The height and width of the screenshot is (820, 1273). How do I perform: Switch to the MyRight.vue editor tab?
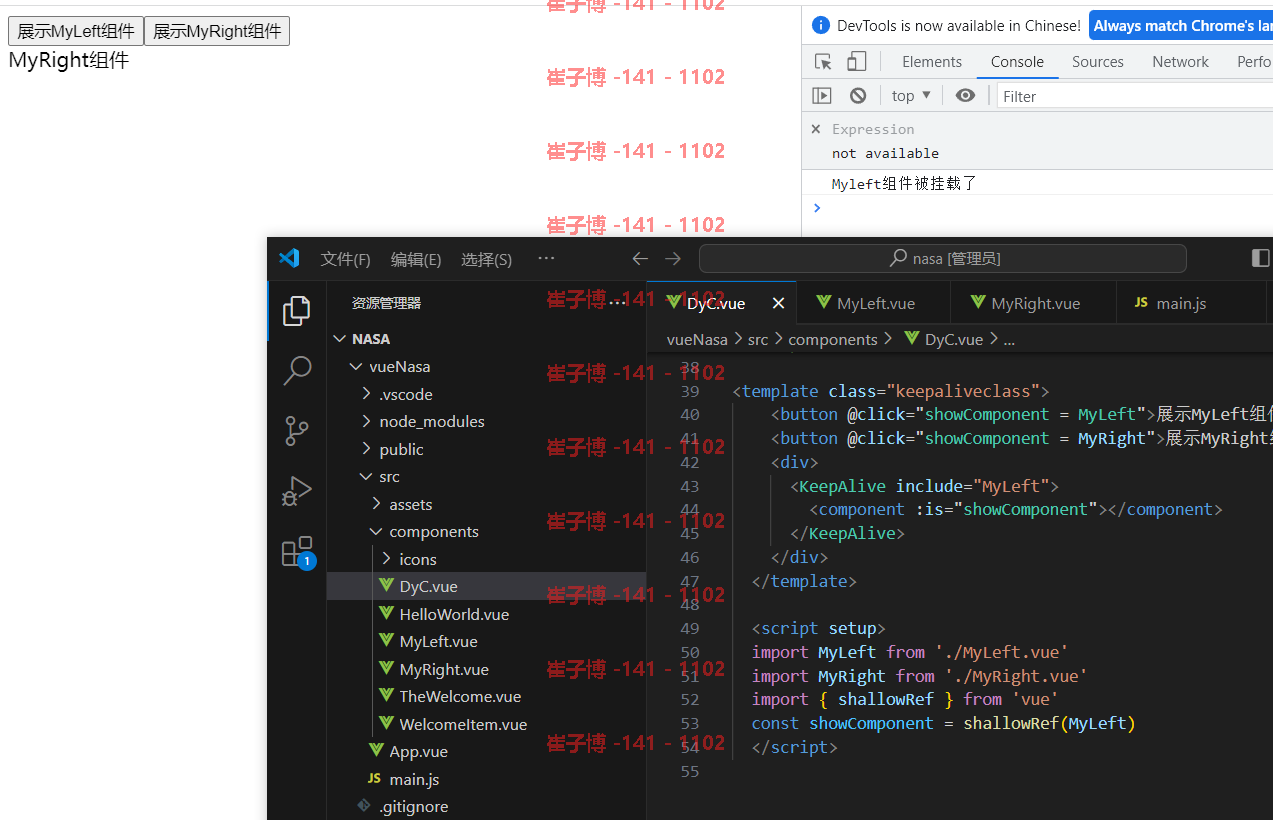click(1035, 303)
